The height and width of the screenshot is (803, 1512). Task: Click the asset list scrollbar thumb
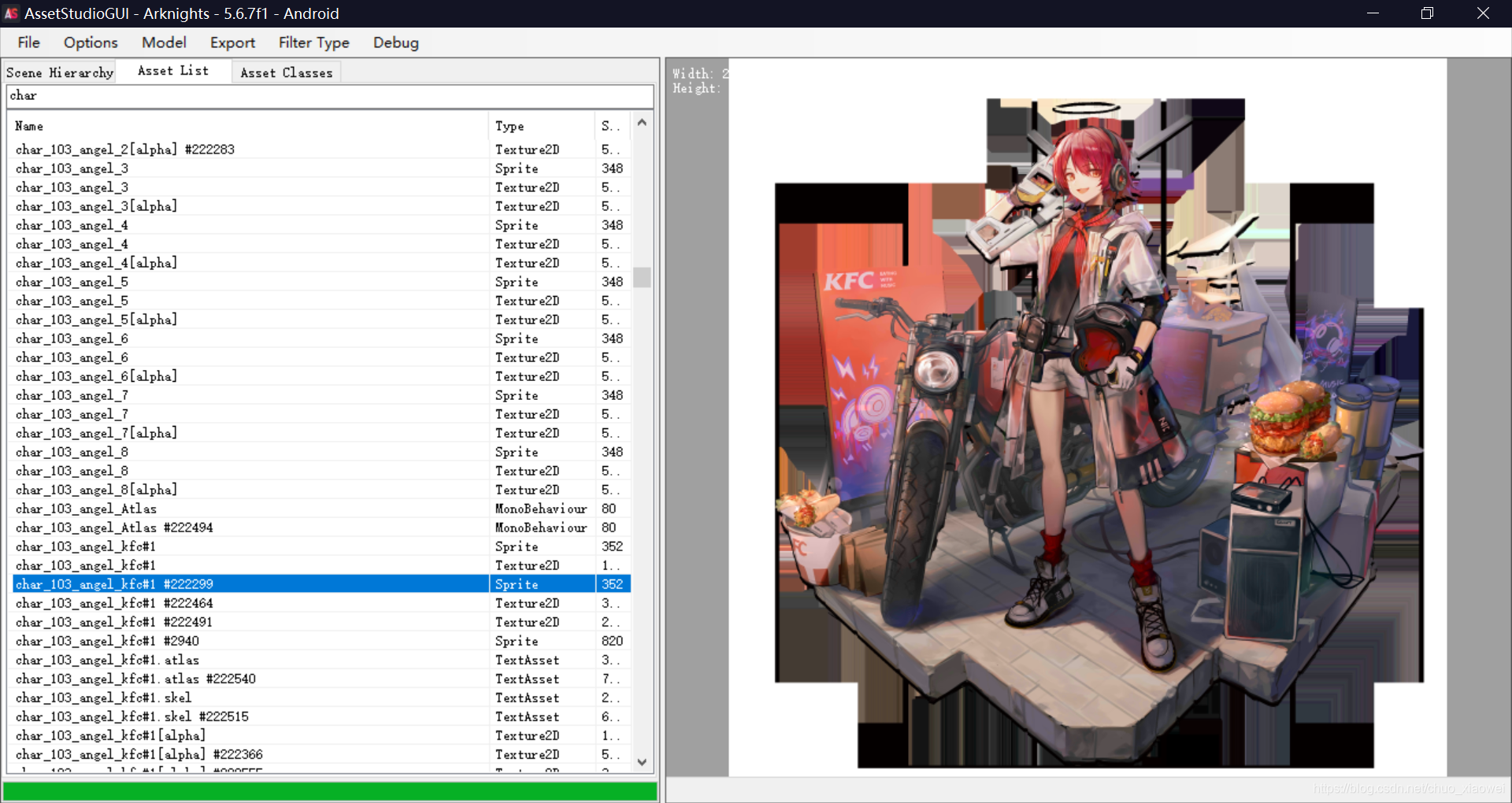[x=642, y=277]
